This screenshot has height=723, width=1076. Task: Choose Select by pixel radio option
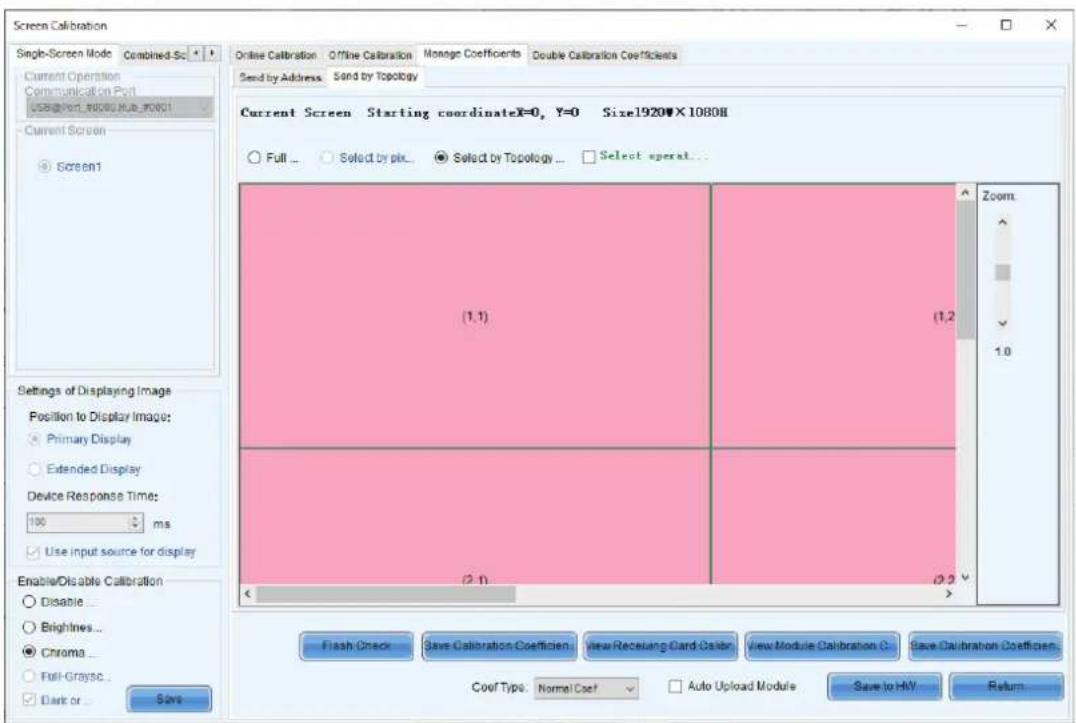pos(327,158)
